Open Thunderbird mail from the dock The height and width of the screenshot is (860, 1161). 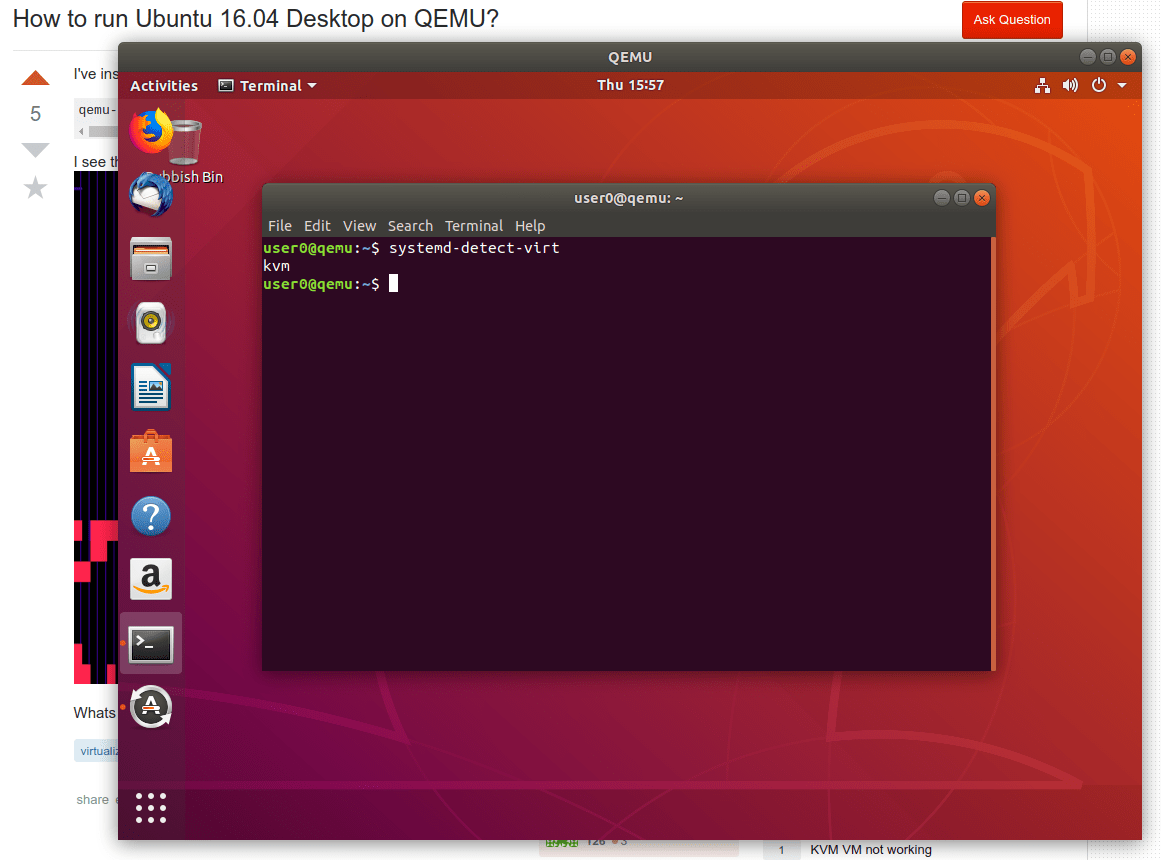[x=151, y=194]
